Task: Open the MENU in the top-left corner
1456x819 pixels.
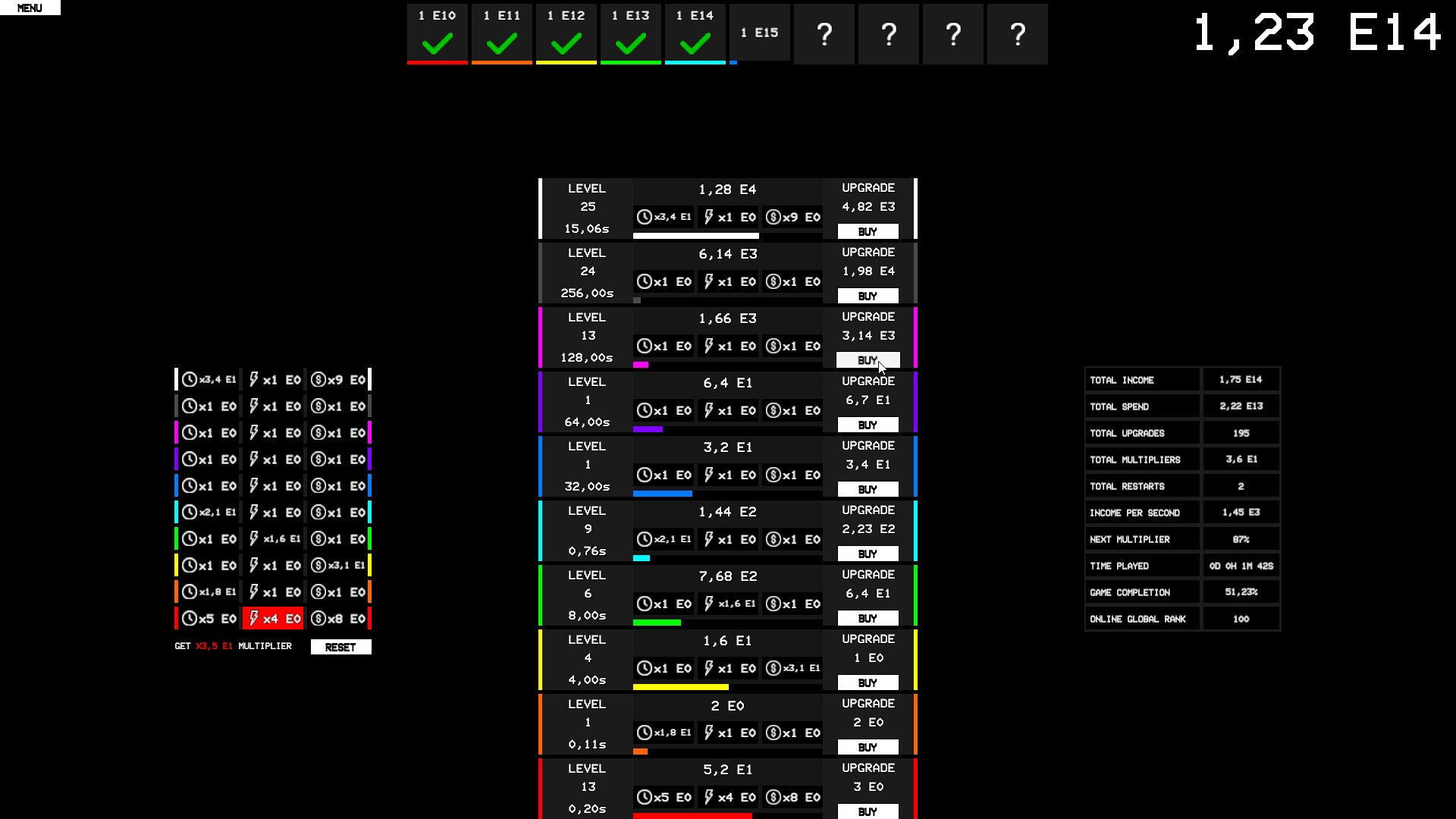Action: tap(30, 8)
